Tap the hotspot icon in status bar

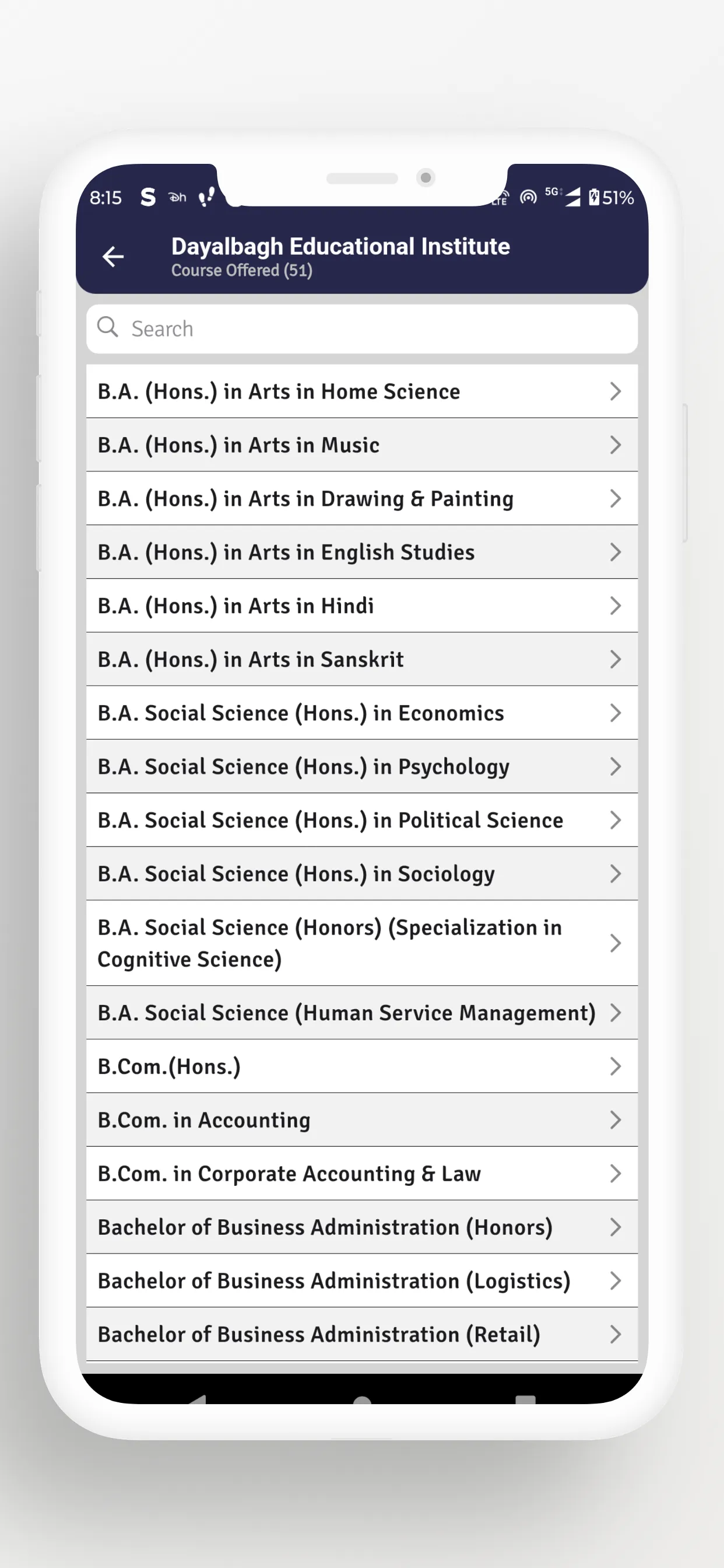528,197
